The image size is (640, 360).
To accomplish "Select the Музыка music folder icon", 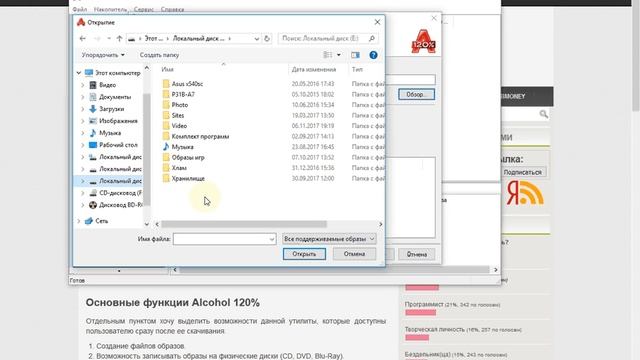I will (x=166, y=147).
